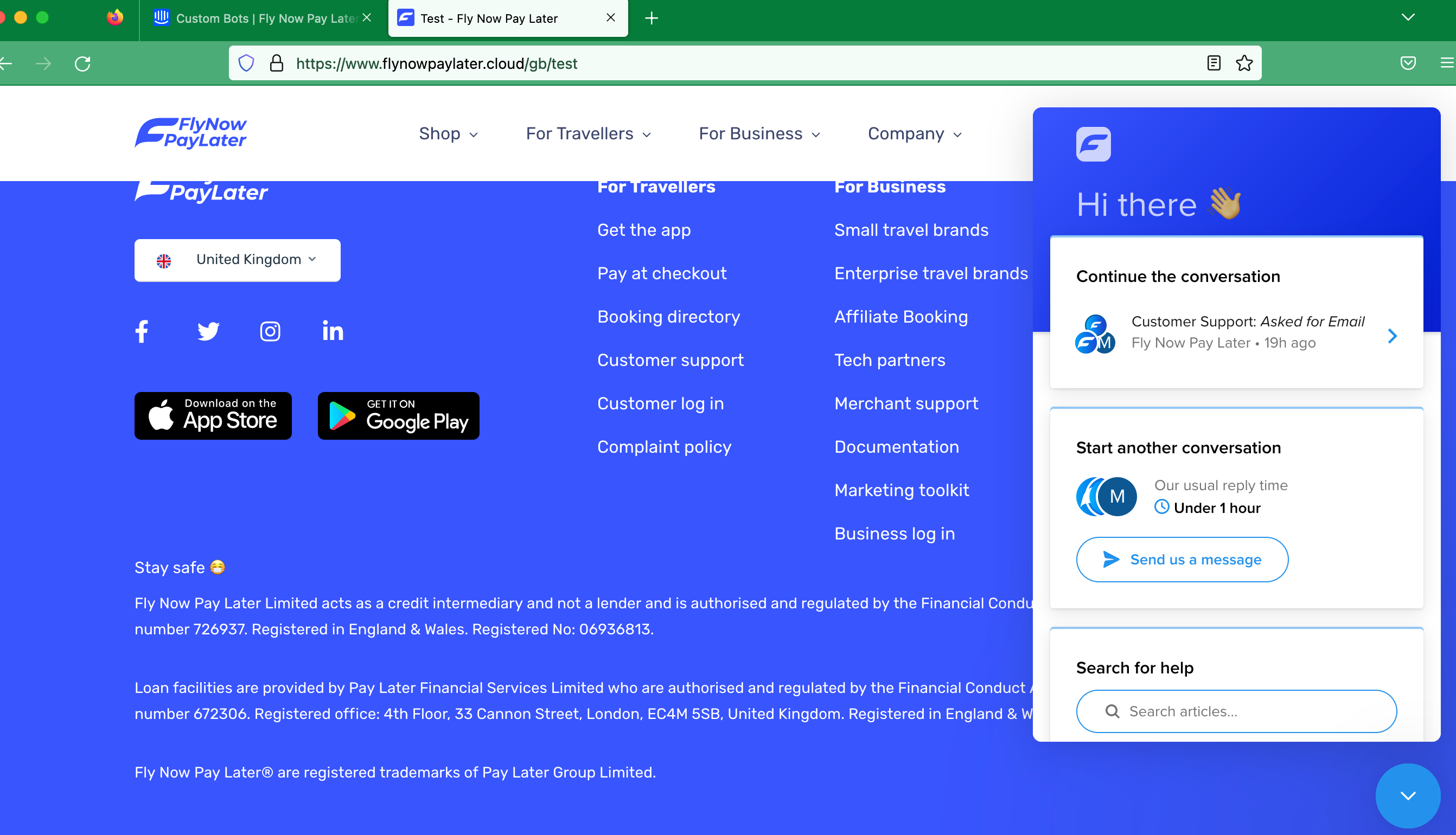Click the chat widget Fly Now Pay Later logo
This screenshot has height=835, width=1456.
(1093, 144)
